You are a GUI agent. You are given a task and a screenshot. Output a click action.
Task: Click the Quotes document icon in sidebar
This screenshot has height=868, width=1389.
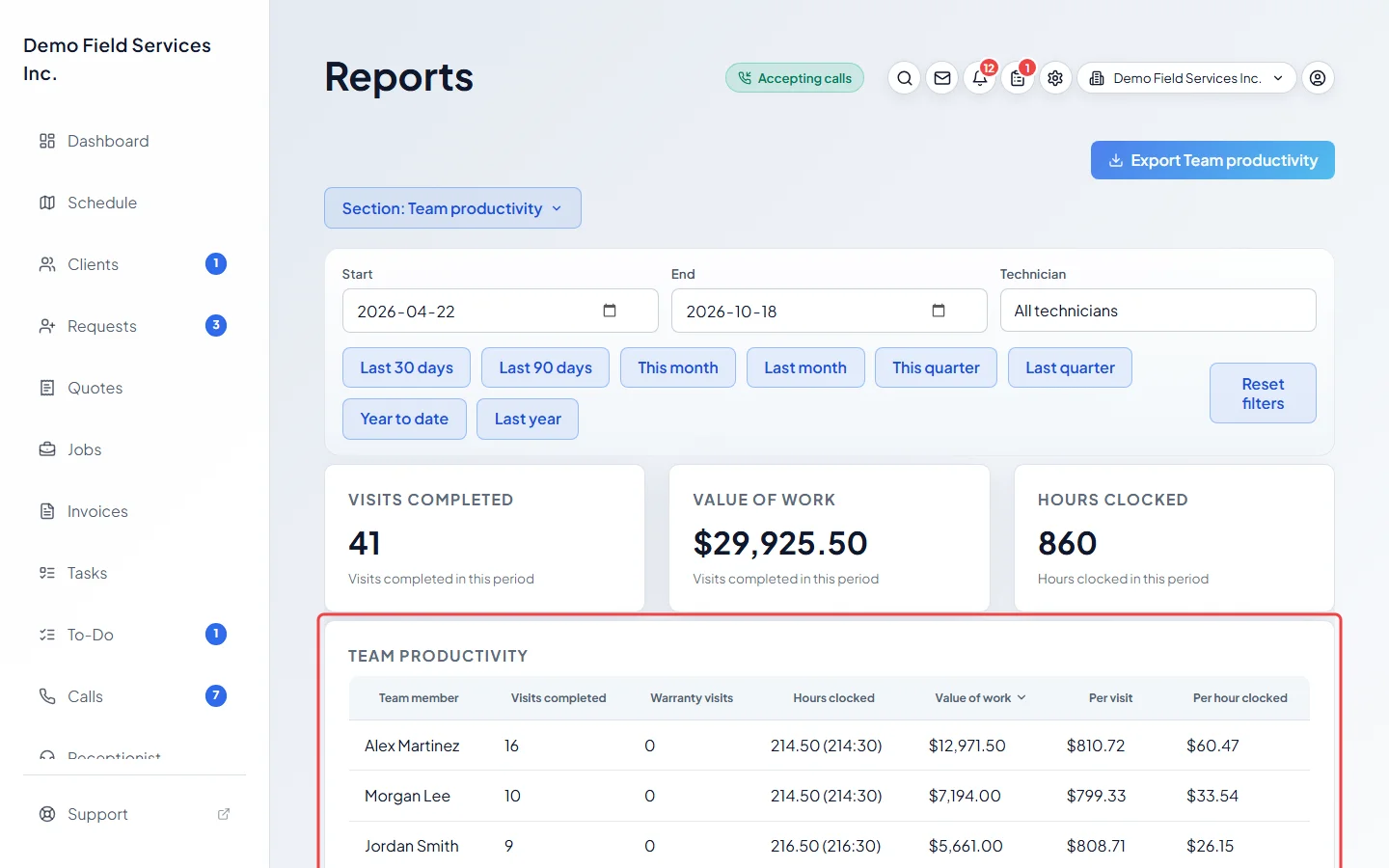pyautogui.click(x=47, y=388)
